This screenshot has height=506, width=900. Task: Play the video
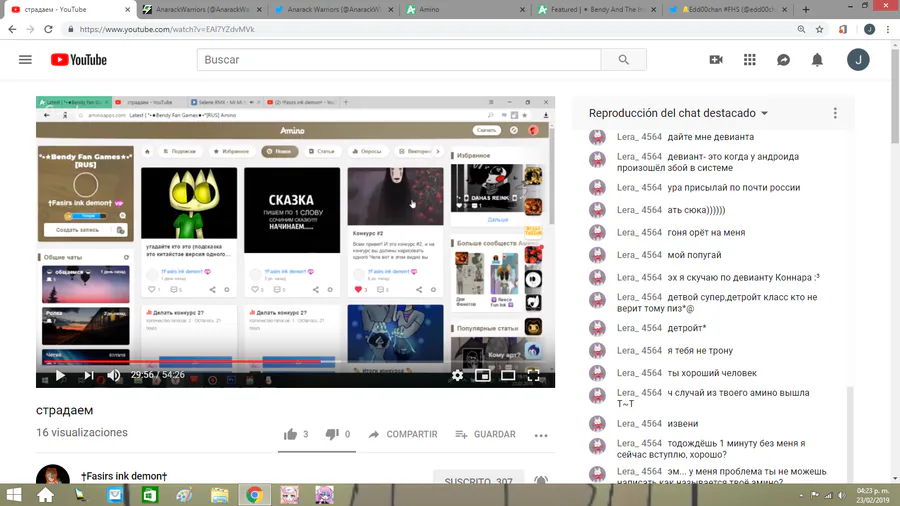pyautogui.click(x=60, y=375)
